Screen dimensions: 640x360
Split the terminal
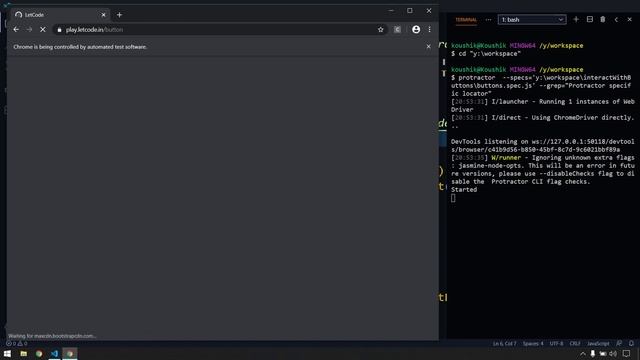tap(590, 19)
